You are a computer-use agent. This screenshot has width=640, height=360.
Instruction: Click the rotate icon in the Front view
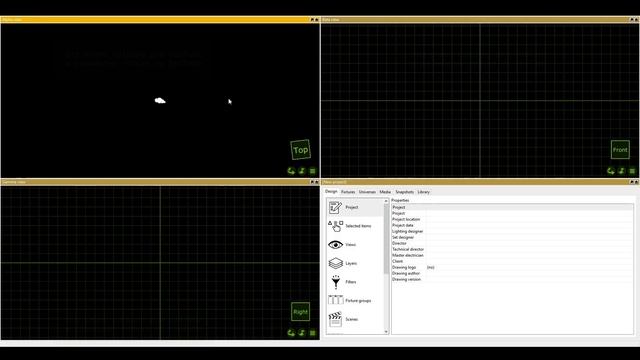point(611,171)
